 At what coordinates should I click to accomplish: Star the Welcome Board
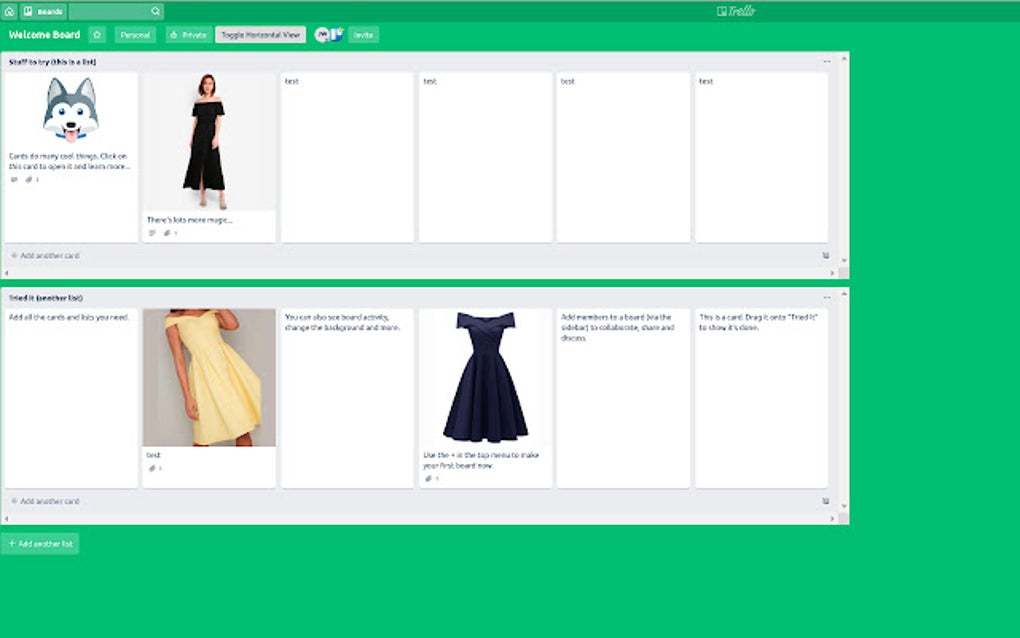click(x=97, y=35)
